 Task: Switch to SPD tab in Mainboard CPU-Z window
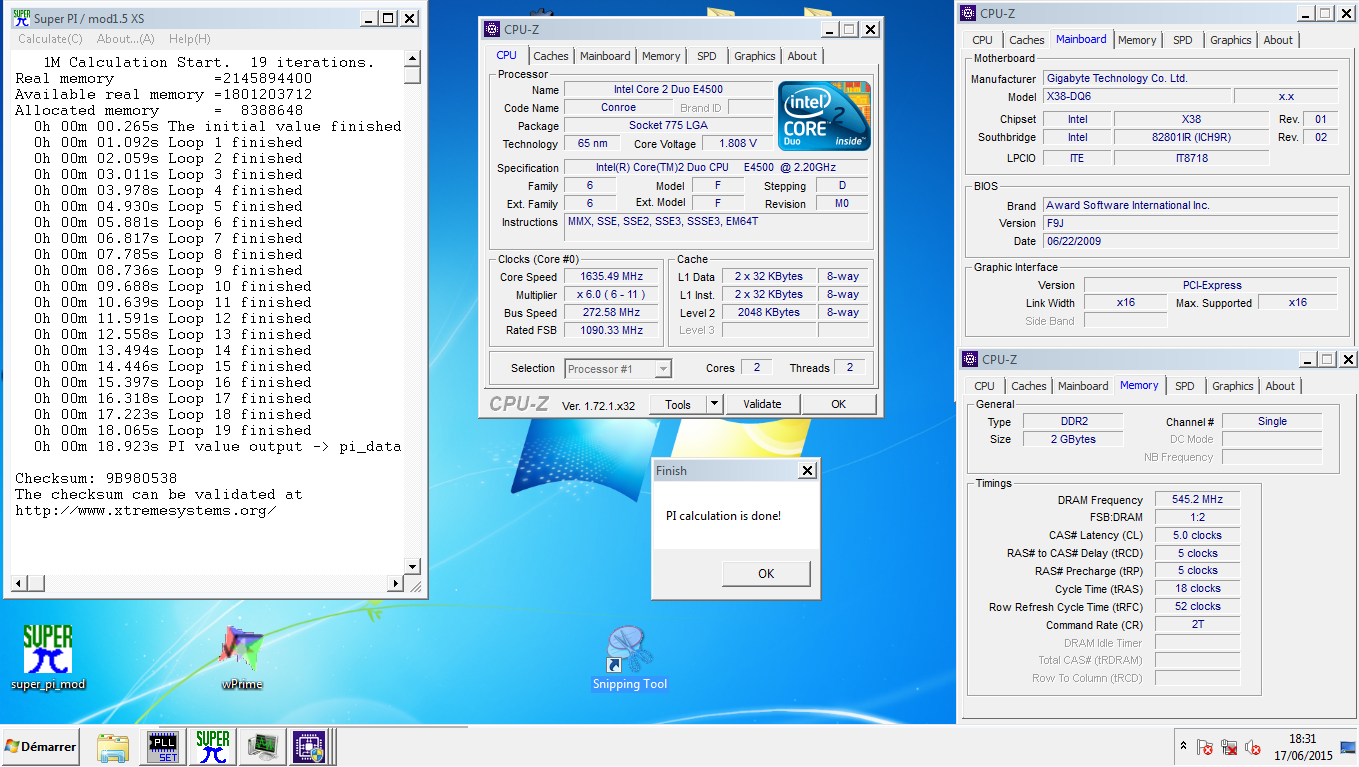(x=1182, y=40)
